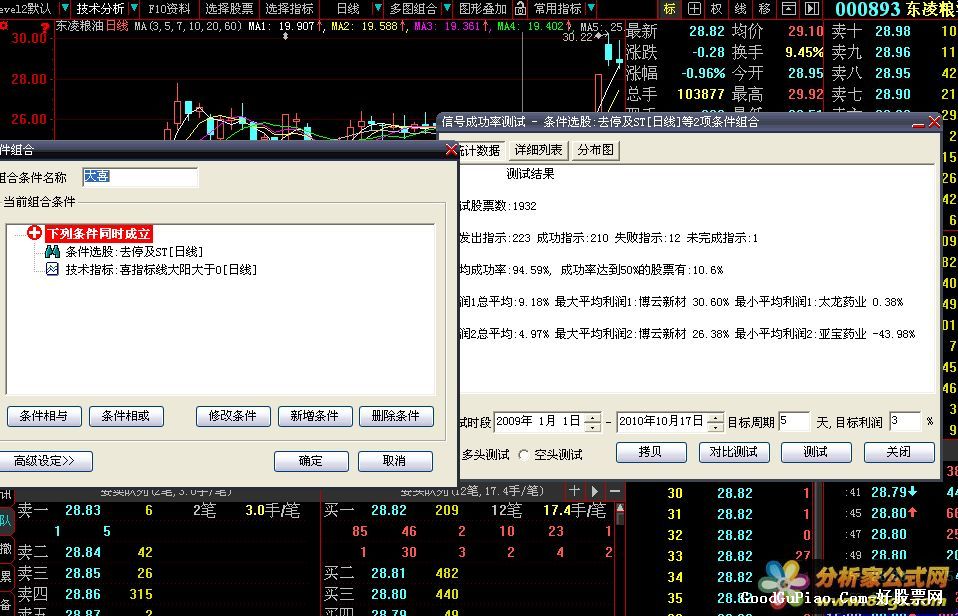Click the binoculars icon of 条件选股 row

[x=53, y=251]
